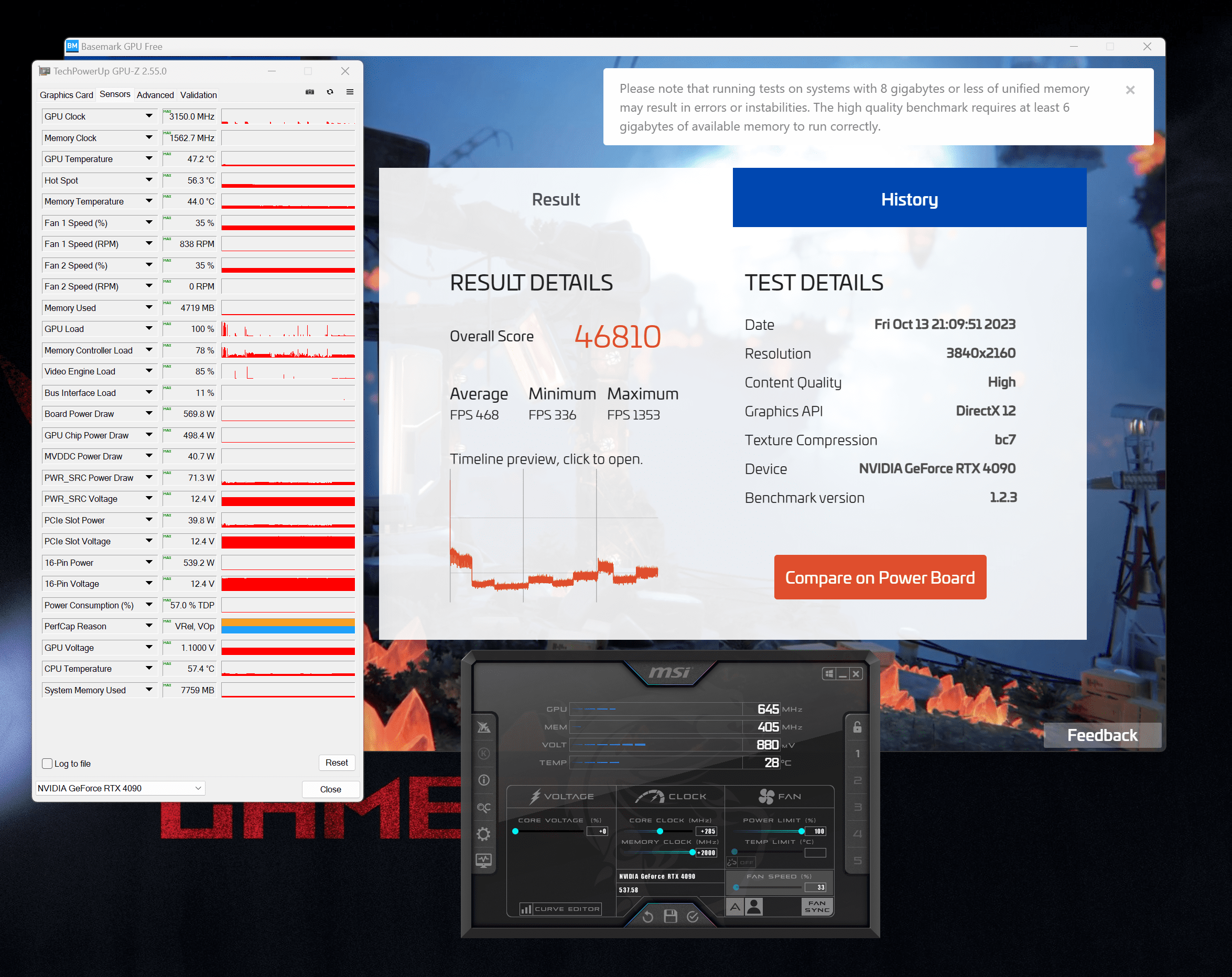This screenshot has width=1232, height=977.
Task: Adjust Fan Speed slider handle
Action: point(736,887)
